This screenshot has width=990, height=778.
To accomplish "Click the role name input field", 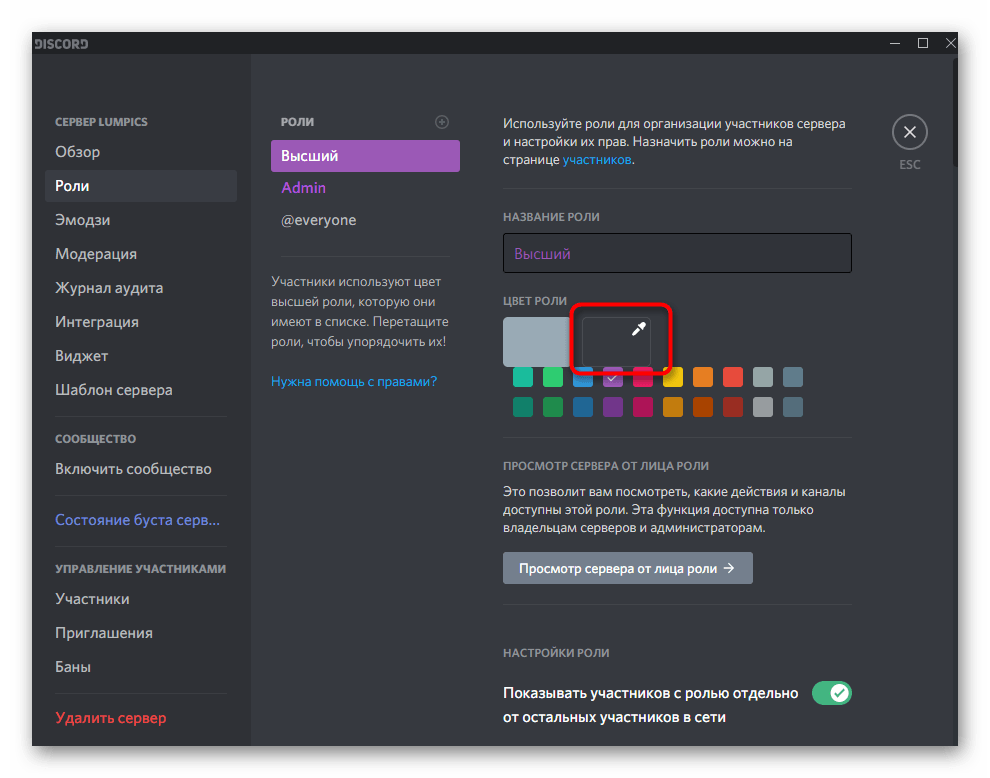I will 677,254.
